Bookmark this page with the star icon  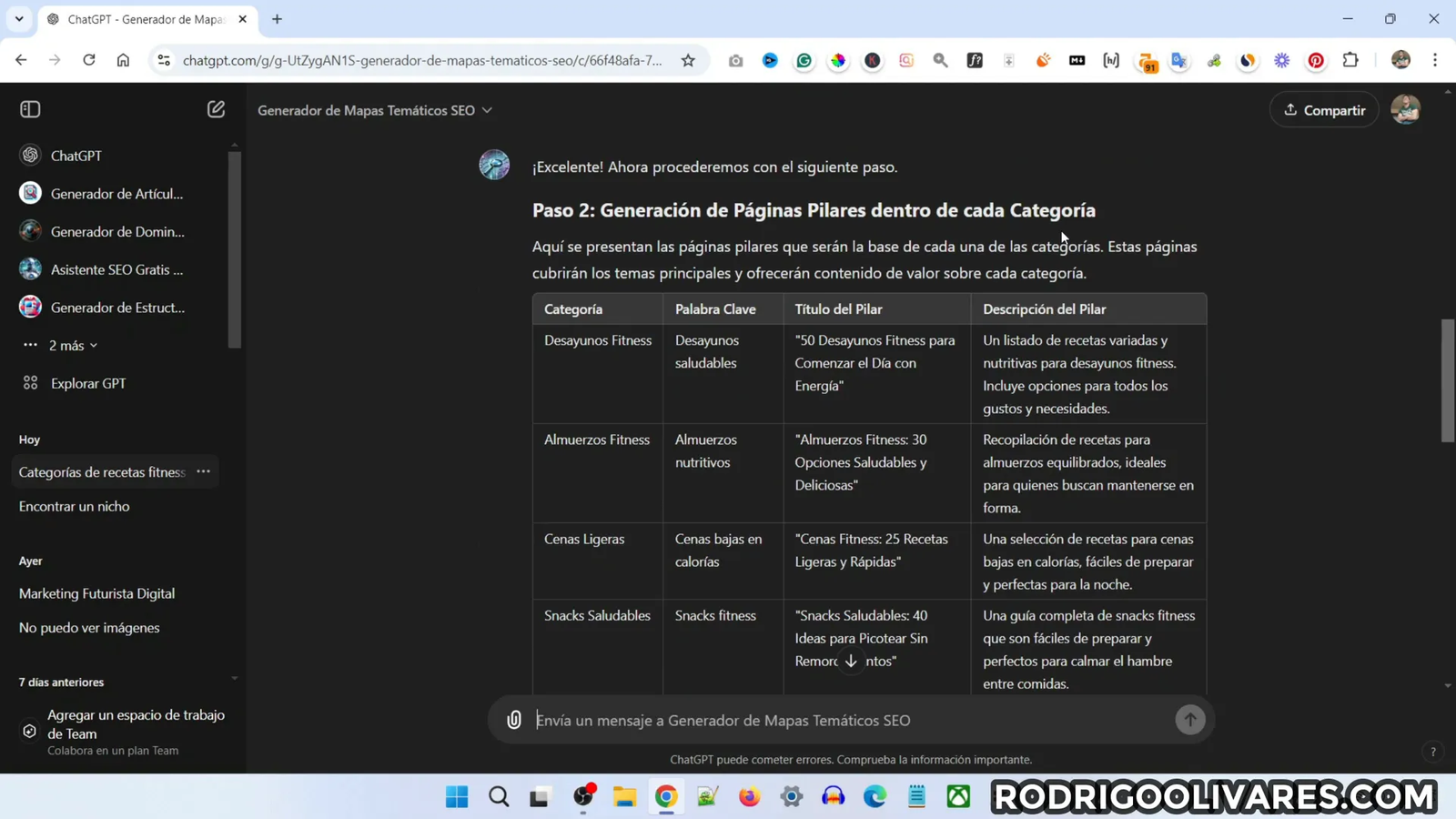[x=688, y=61]
